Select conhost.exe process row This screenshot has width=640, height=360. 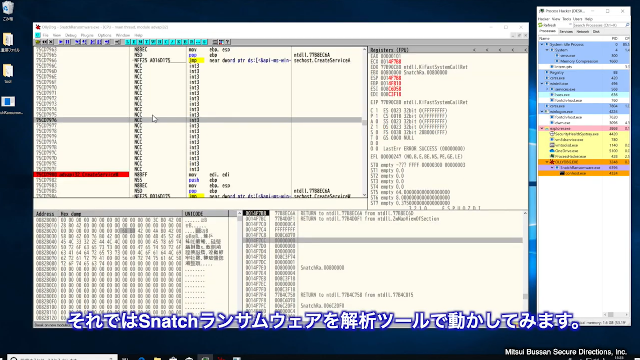584,173
